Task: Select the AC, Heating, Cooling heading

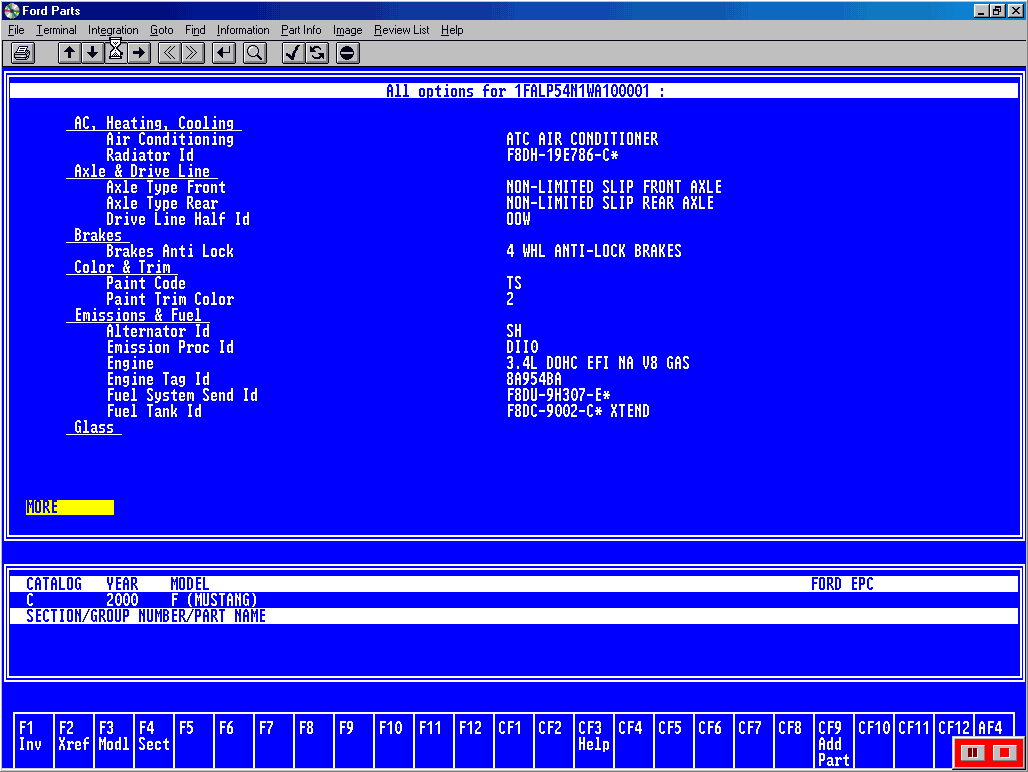Action: 153,123
